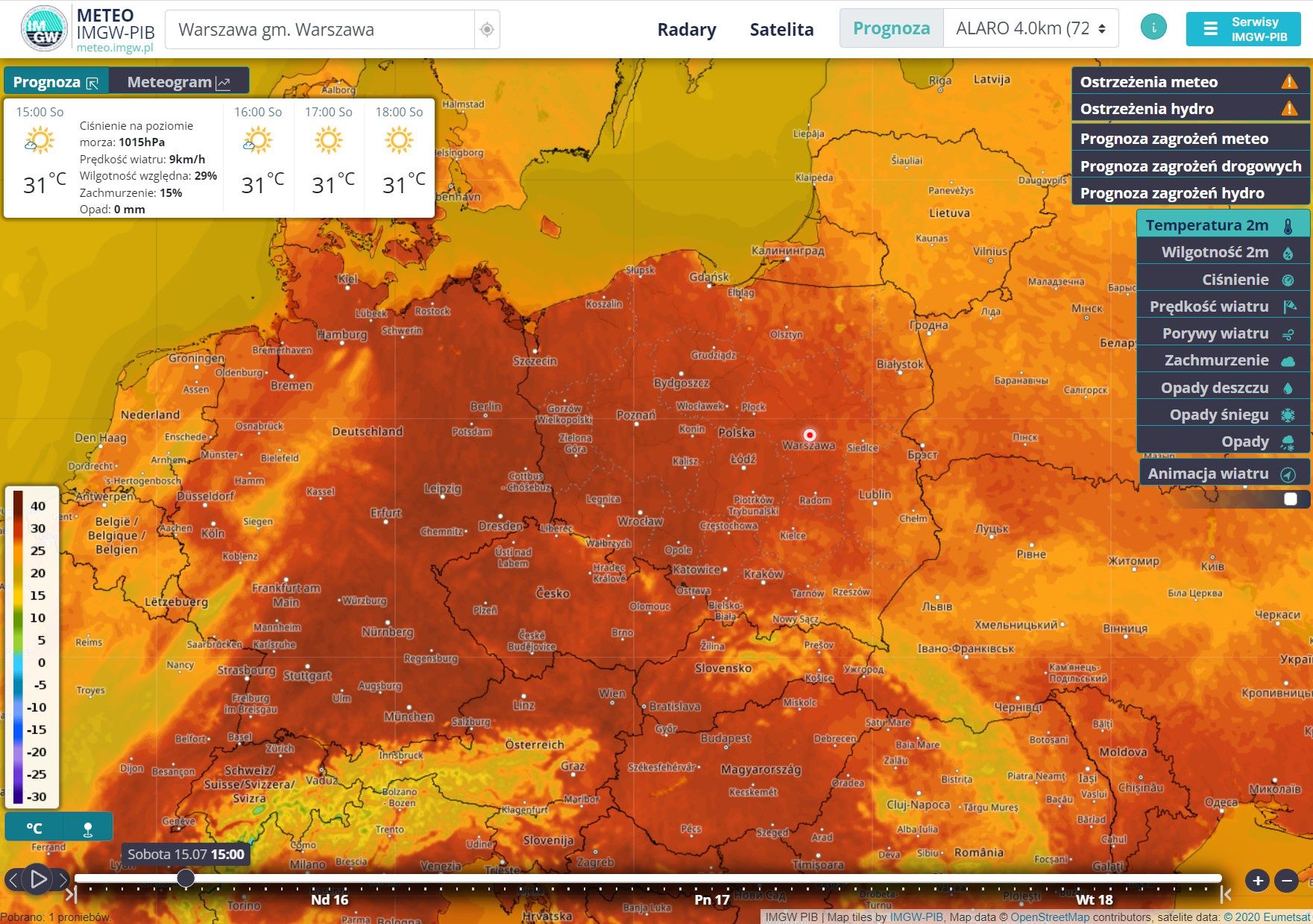1313x924 pixels.
Task: Open the info circle dropdown in the header
Action: tap(1153, 26)
